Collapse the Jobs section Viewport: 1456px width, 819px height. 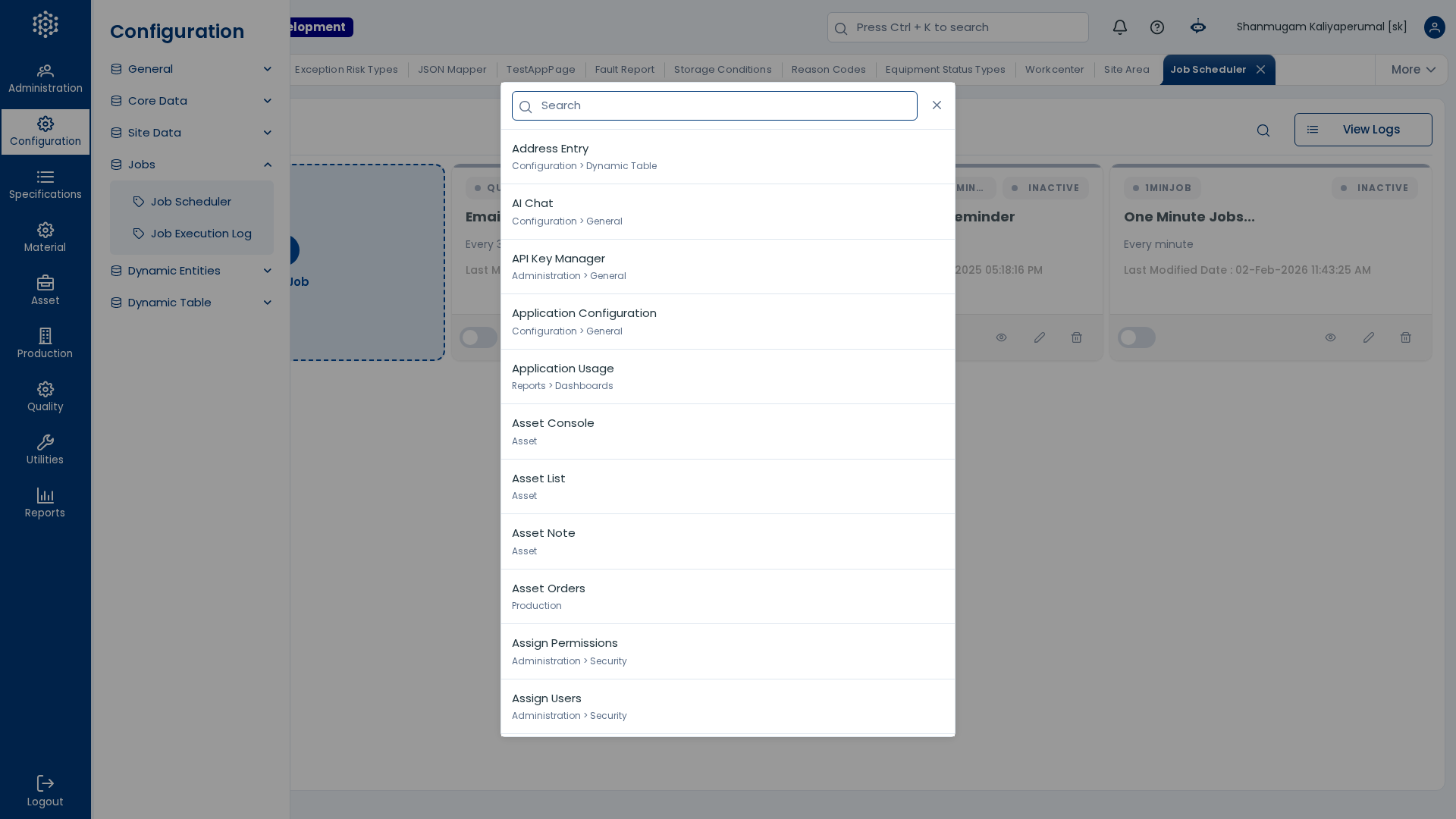[191, 165]
